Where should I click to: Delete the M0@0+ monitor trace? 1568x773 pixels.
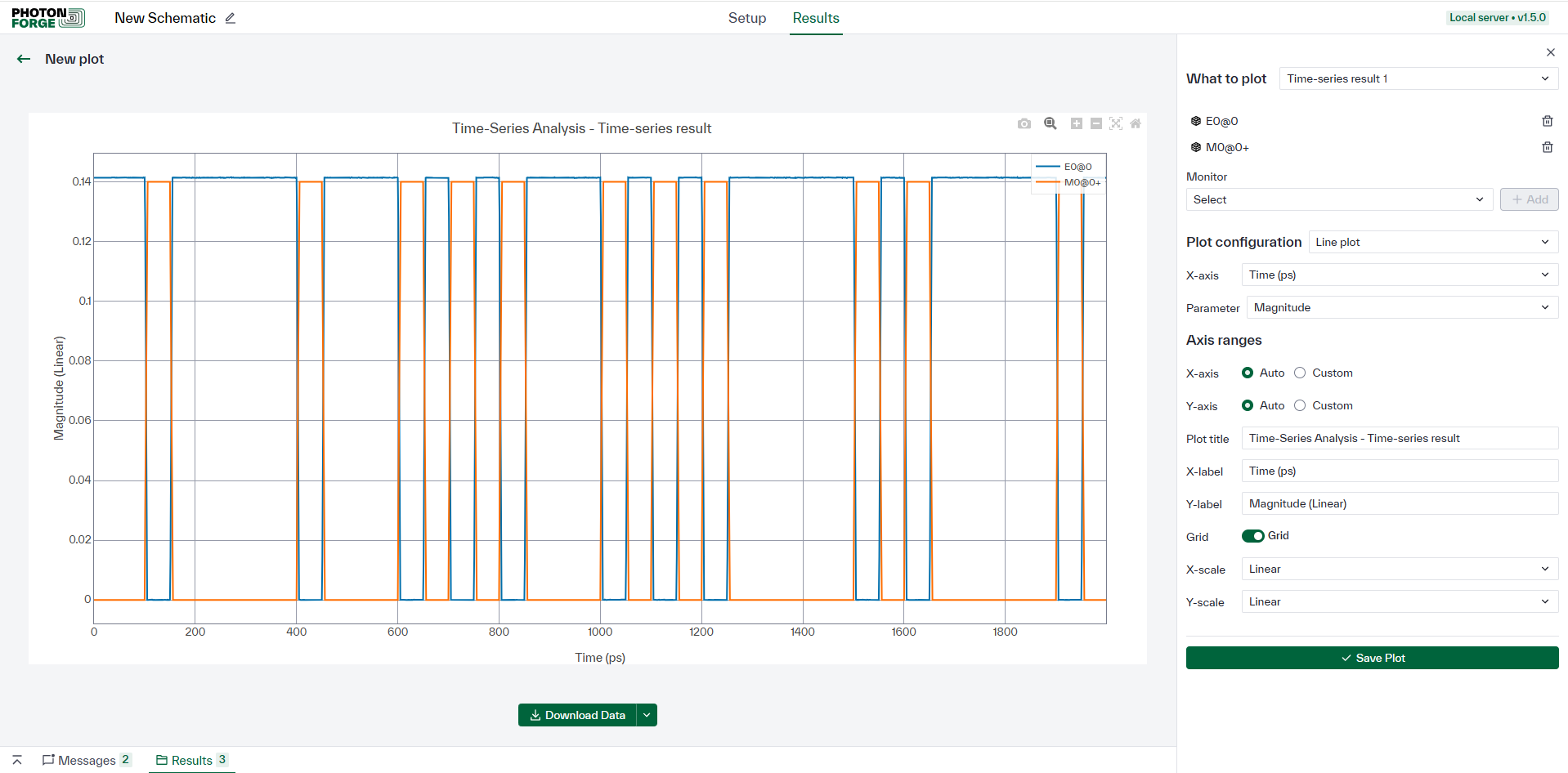[x=1548, y=147]
